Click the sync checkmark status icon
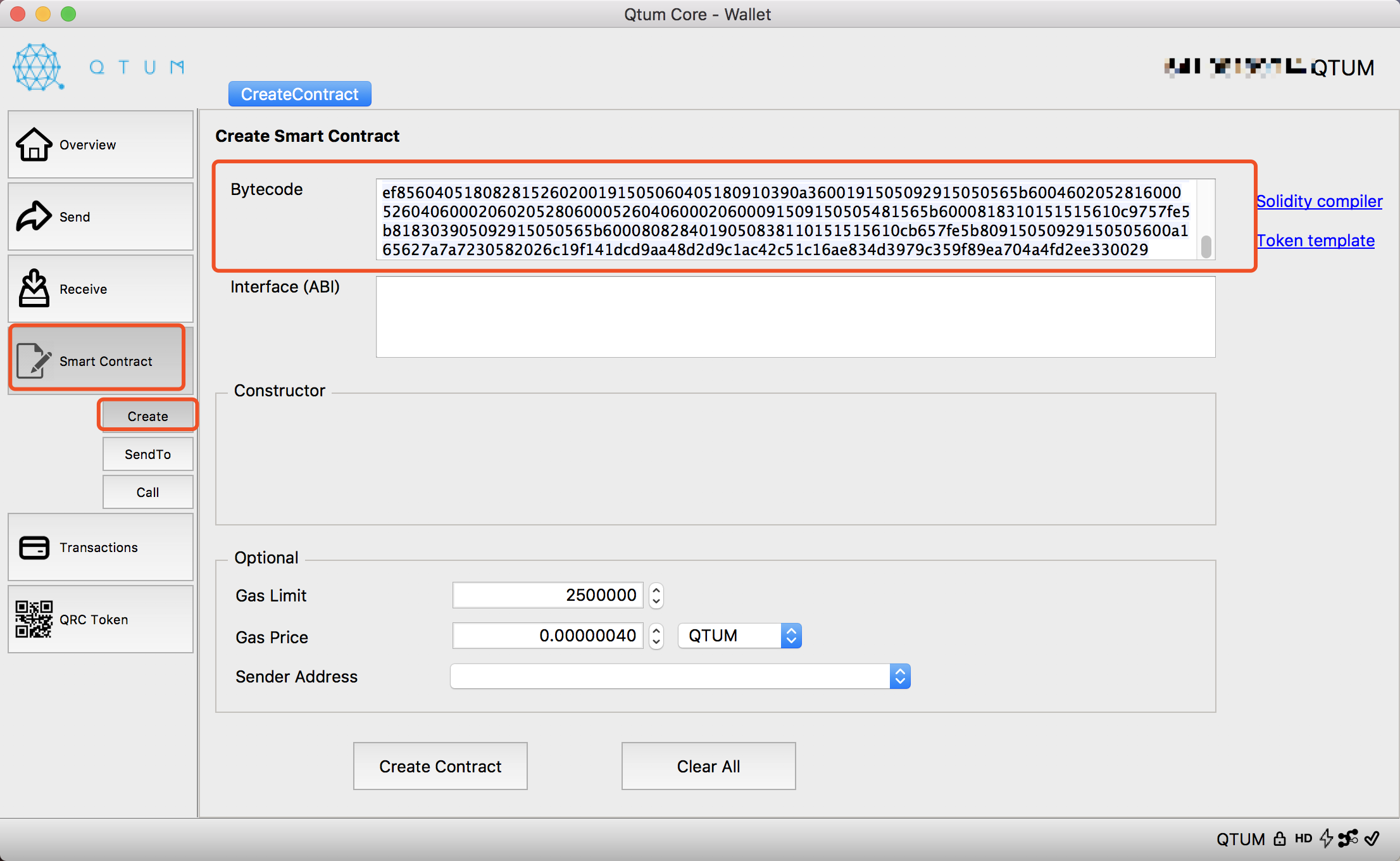1400x861 pixels. (1372, 839)
